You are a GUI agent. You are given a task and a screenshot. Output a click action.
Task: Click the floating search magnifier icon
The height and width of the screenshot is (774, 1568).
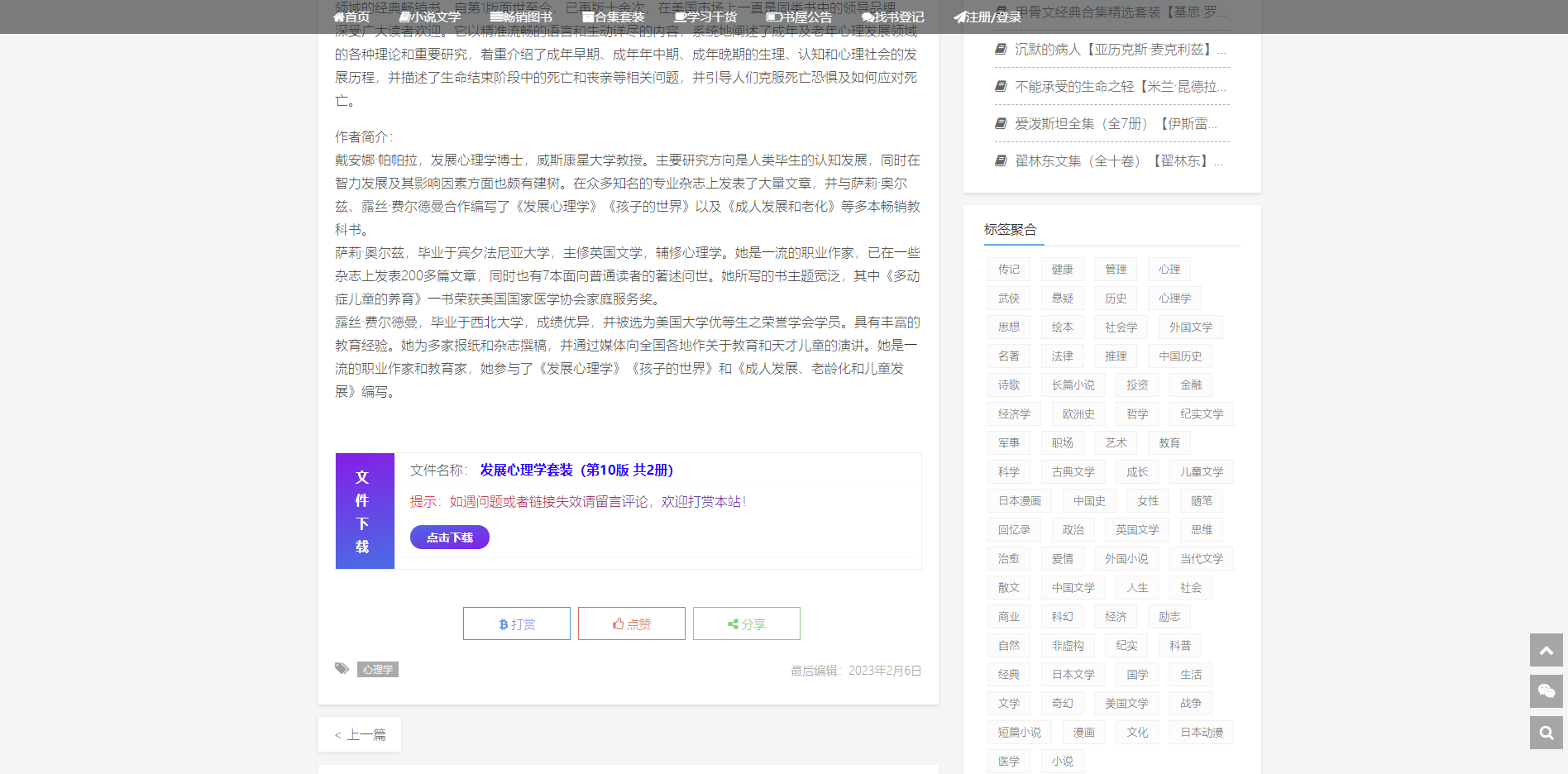tap(1546, 733)
